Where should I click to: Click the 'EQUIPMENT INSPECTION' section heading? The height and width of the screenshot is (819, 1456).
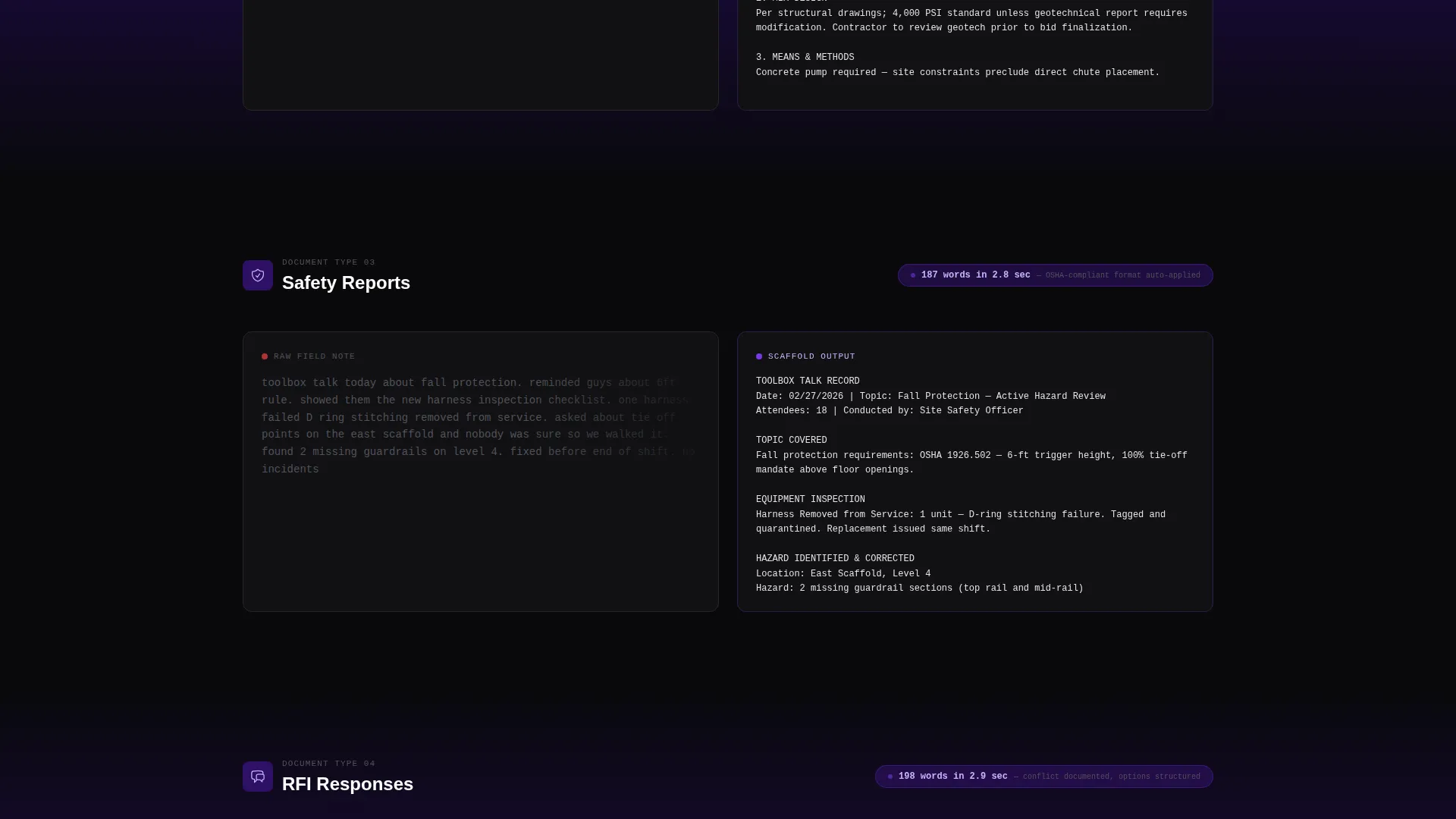tap(810, 500)
